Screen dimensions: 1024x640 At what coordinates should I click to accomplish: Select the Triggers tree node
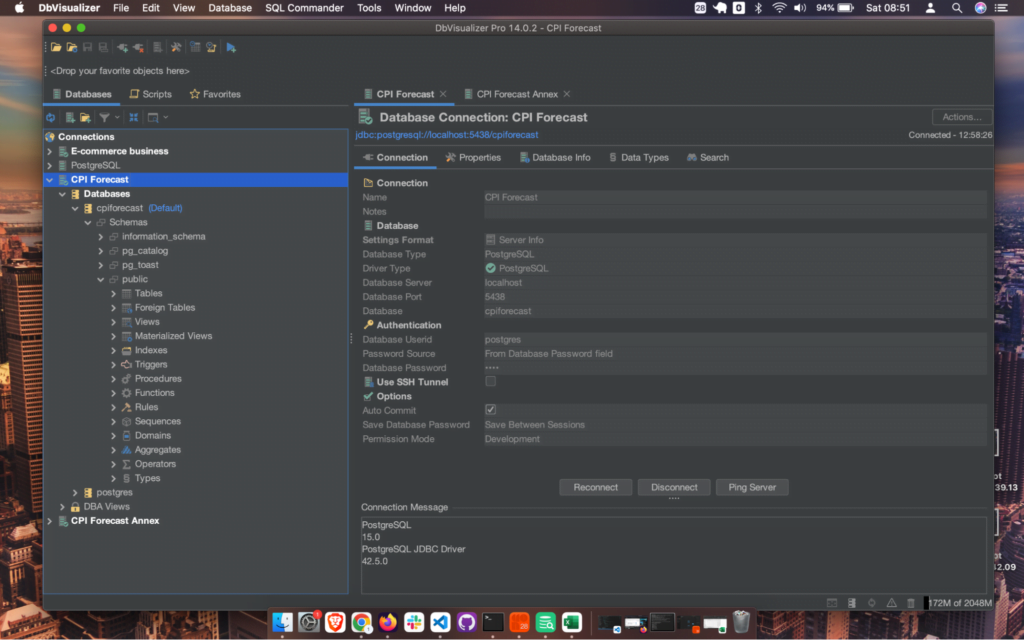(x=151, y=365)
